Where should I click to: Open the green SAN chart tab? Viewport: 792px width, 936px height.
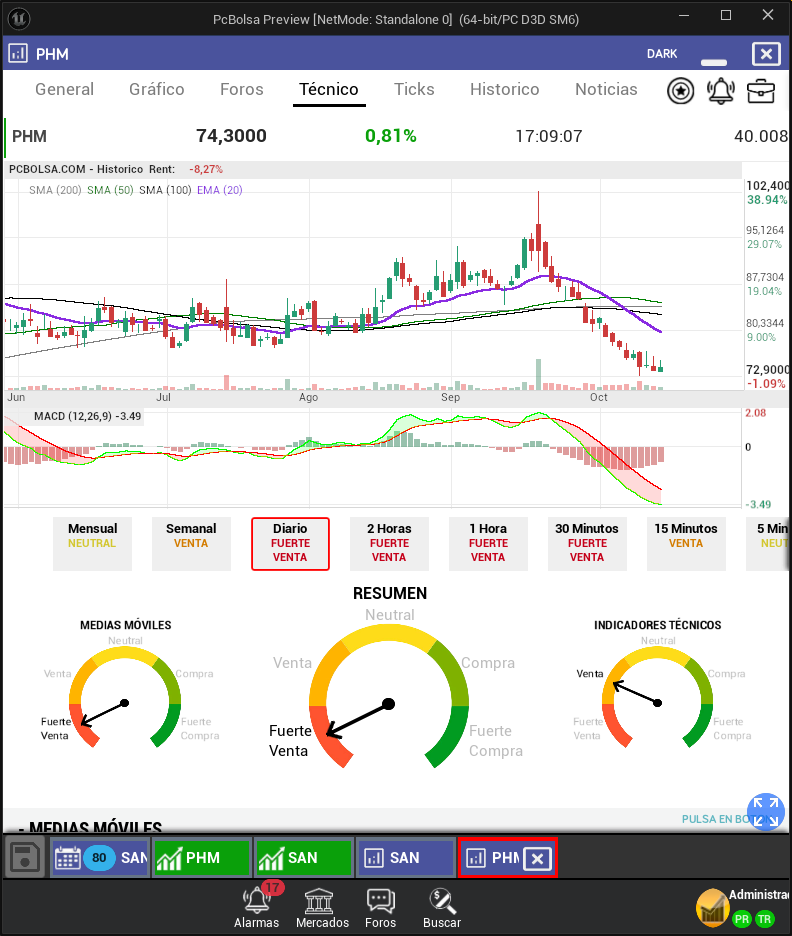click(x=303, y=858)
